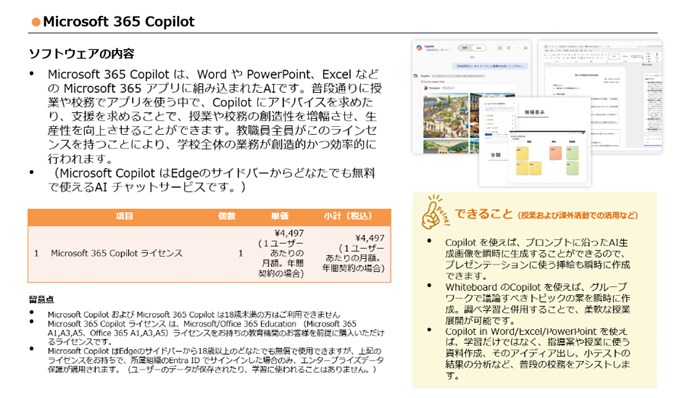Select Microsoft 365 Copilot ライセンス row label

click(117, 253)
